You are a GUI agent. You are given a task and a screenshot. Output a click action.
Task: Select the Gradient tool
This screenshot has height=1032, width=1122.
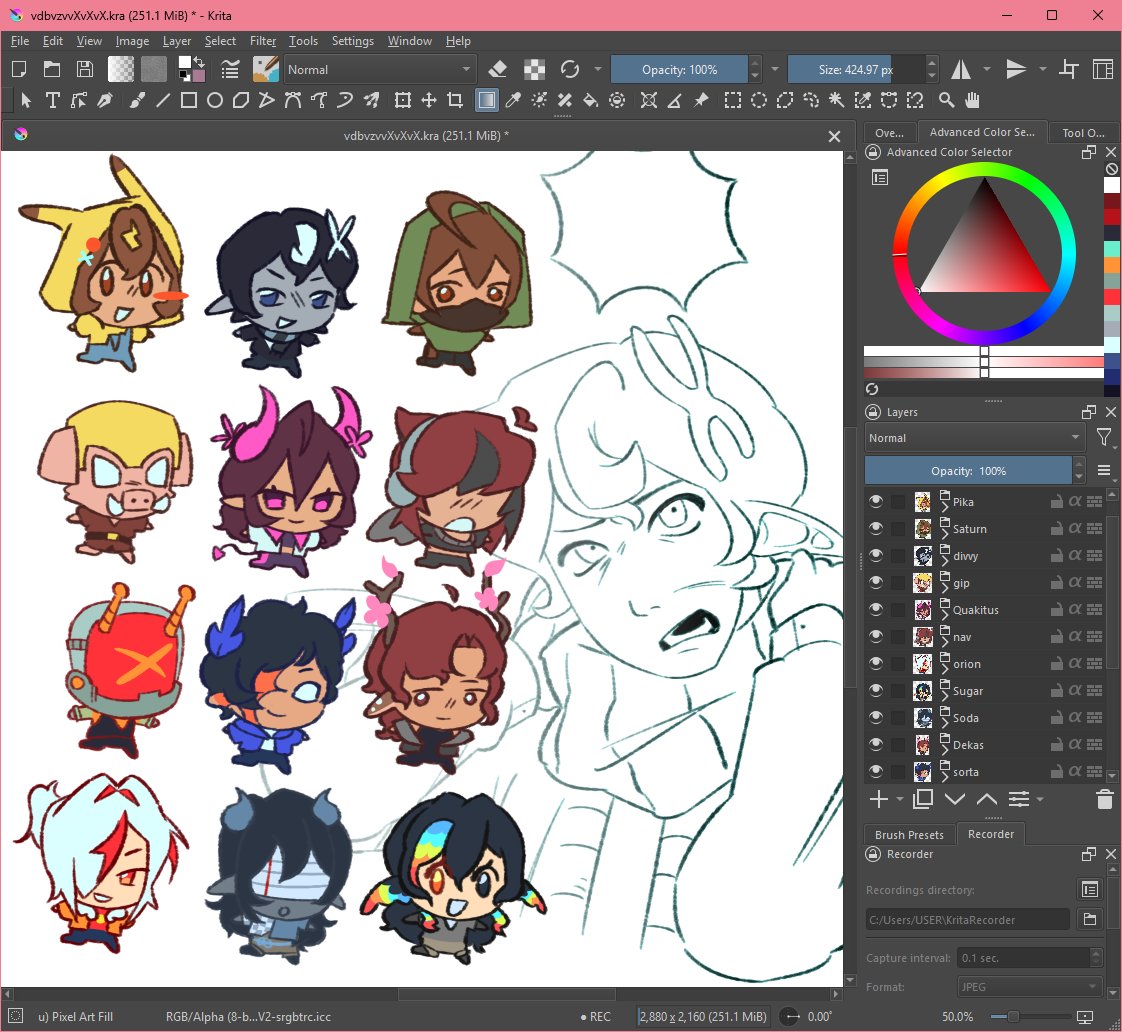click(486, 100)
